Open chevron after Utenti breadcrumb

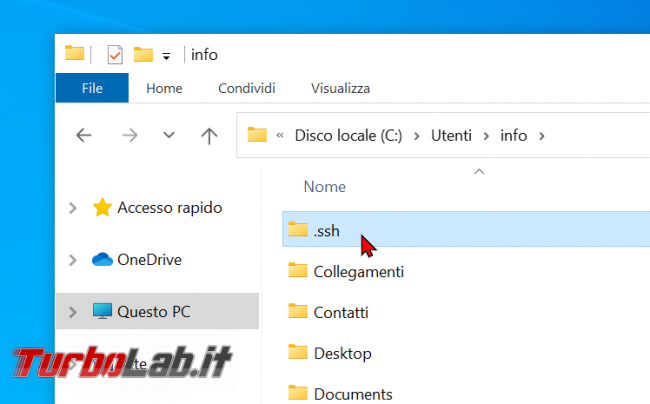[486, 136]
